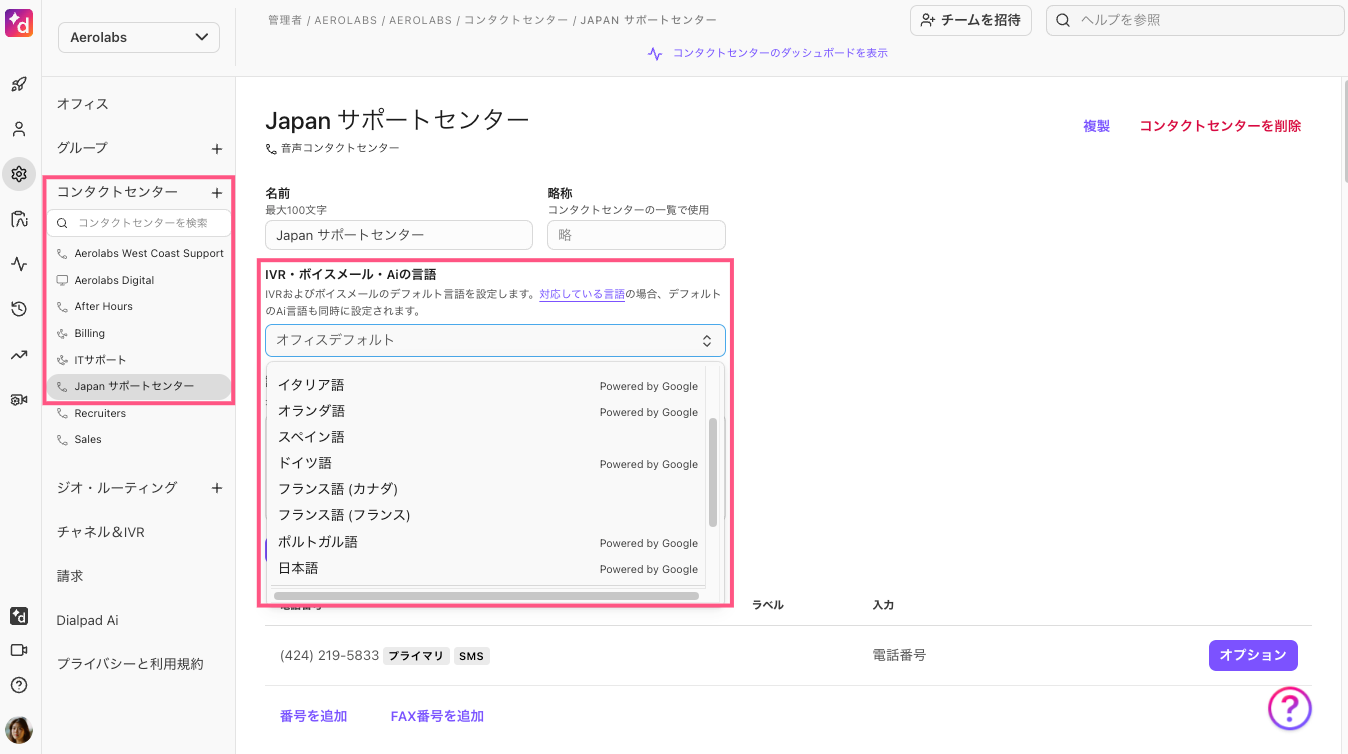
Task: Click the pulse icon beside dashboard link
Action: pos(655,54)
